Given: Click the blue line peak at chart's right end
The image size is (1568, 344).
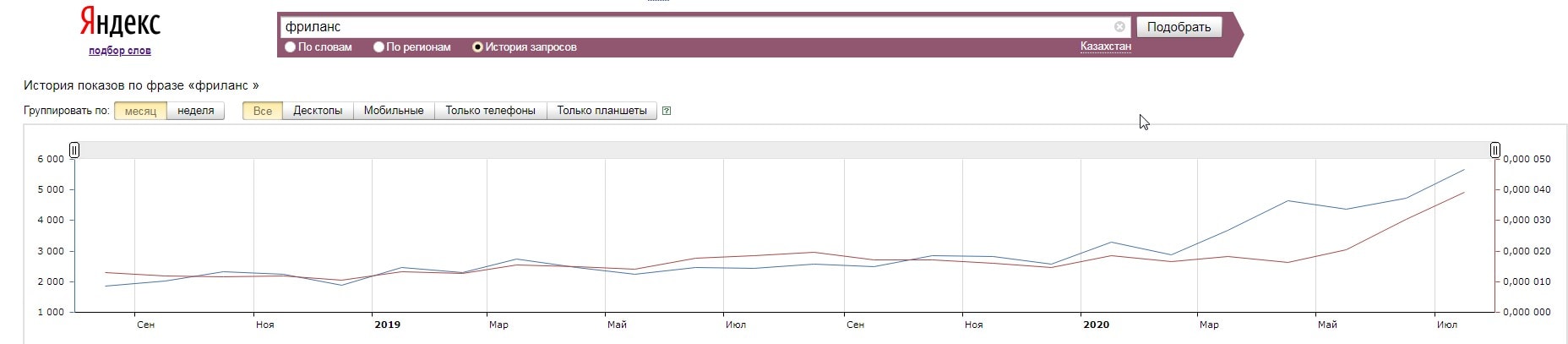Looking at the screenshot, I should (1463, 170).
